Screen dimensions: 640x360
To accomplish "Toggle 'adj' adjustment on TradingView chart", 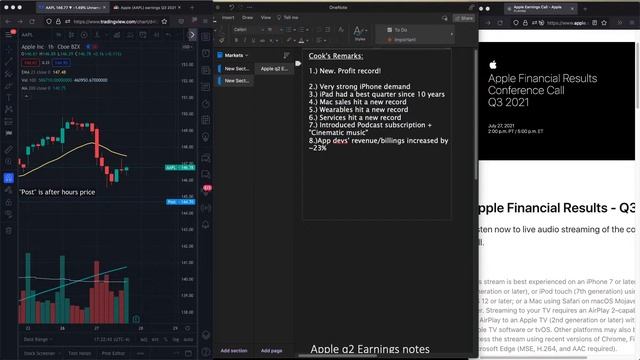I will pos(144,339).
